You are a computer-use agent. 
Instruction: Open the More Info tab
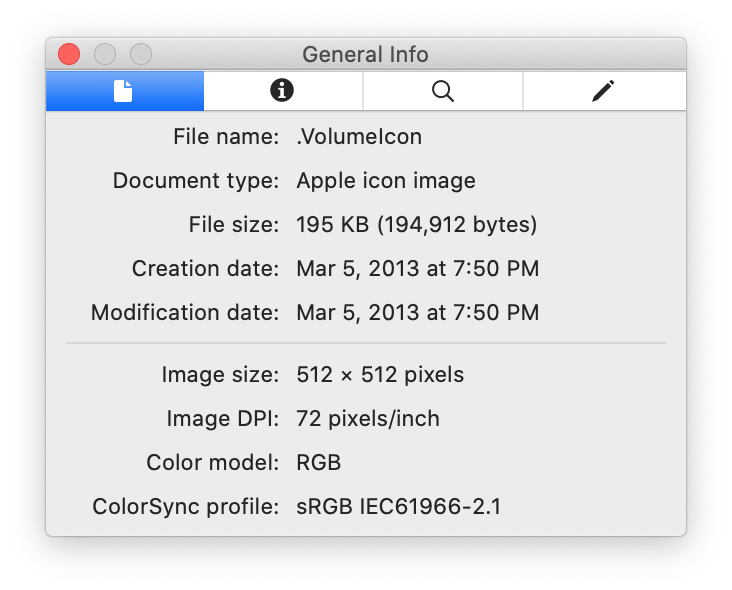click(282, 91)
